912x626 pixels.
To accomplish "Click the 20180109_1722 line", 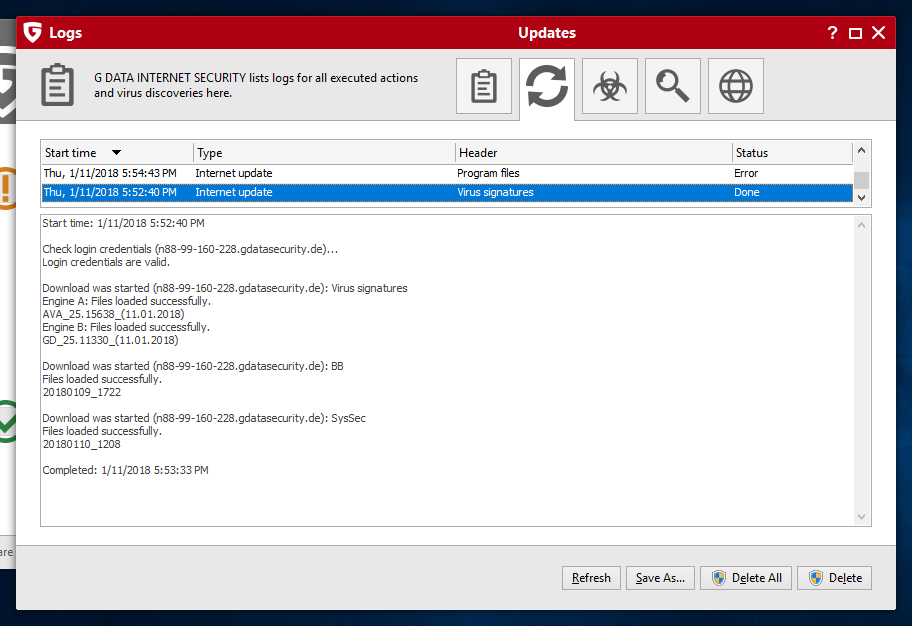I will coord(81,392).
